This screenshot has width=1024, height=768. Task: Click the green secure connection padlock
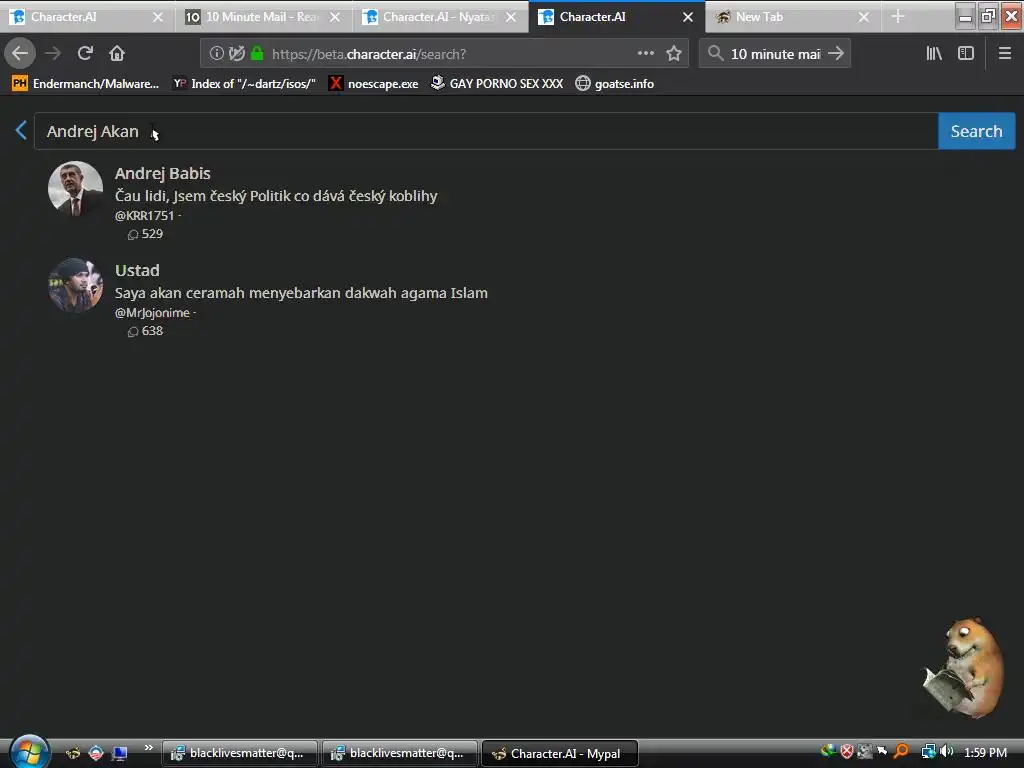coord(257,54)
